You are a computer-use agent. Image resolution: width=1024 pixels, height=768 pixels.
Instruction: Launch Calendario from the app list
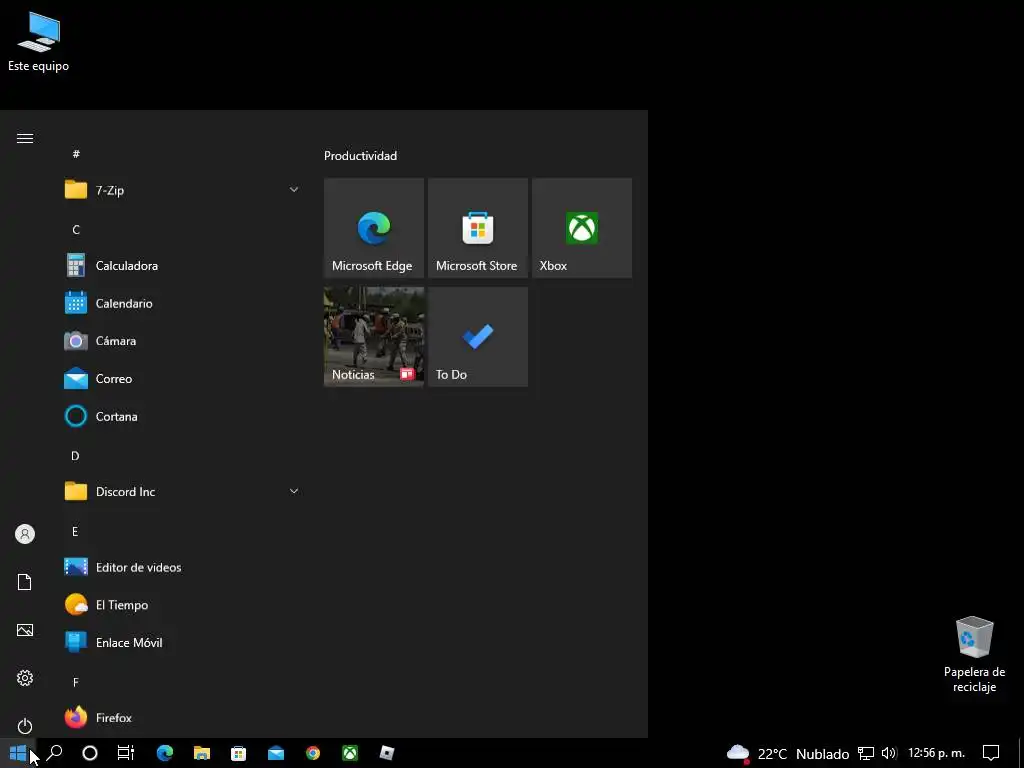(x=183, y=304)
